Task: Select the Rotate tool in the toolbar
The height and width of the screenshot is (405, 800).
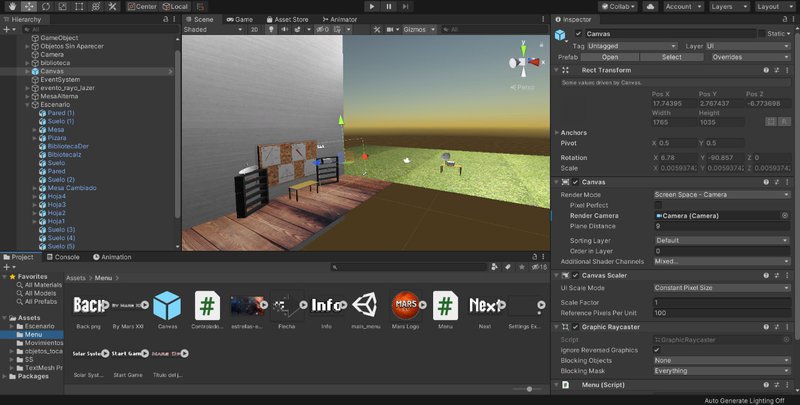Action: tap(45, 6)
